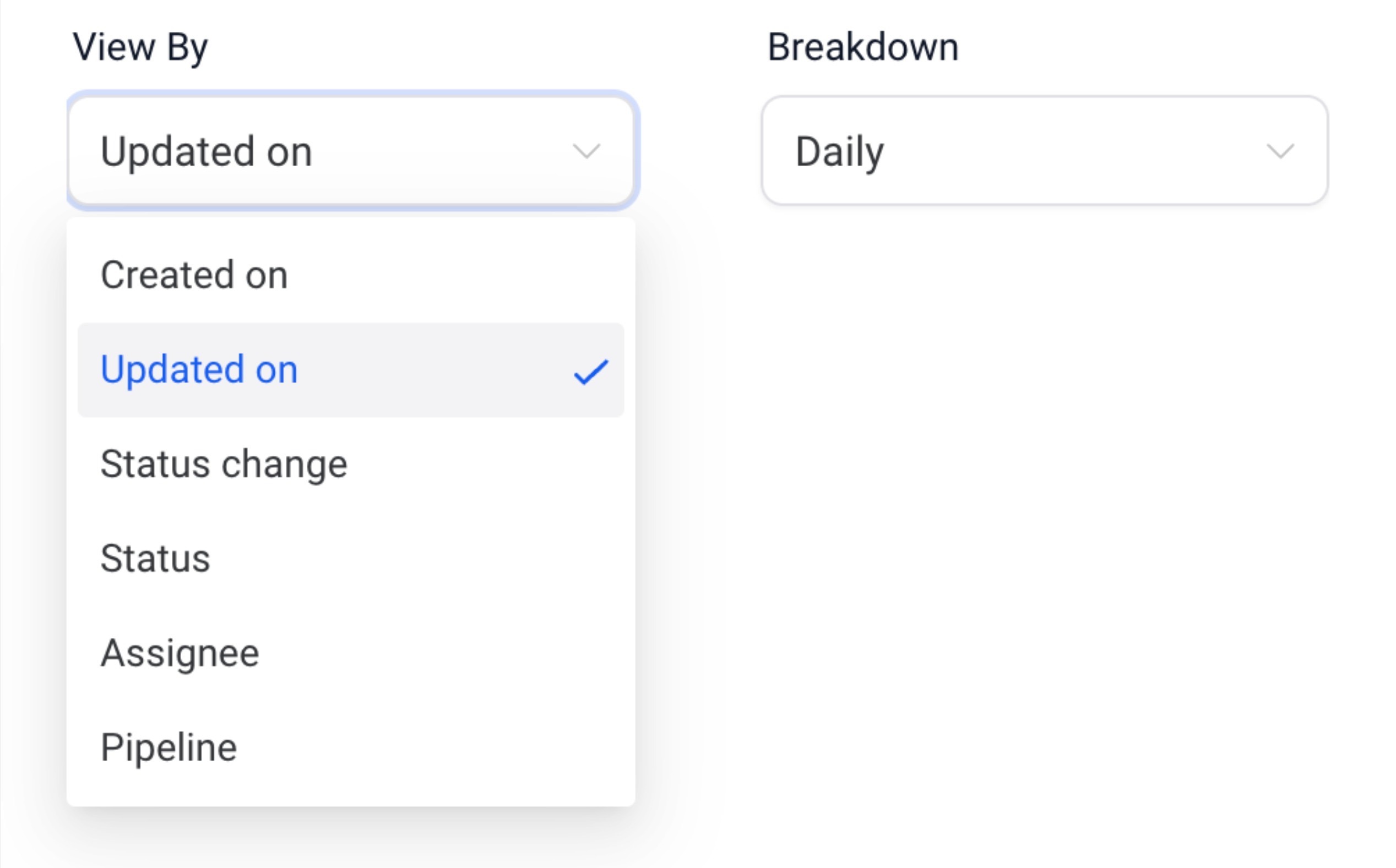Click empty row space right of Status change
Viewport: 1396px width, 868px height.
tap(488, 464)
